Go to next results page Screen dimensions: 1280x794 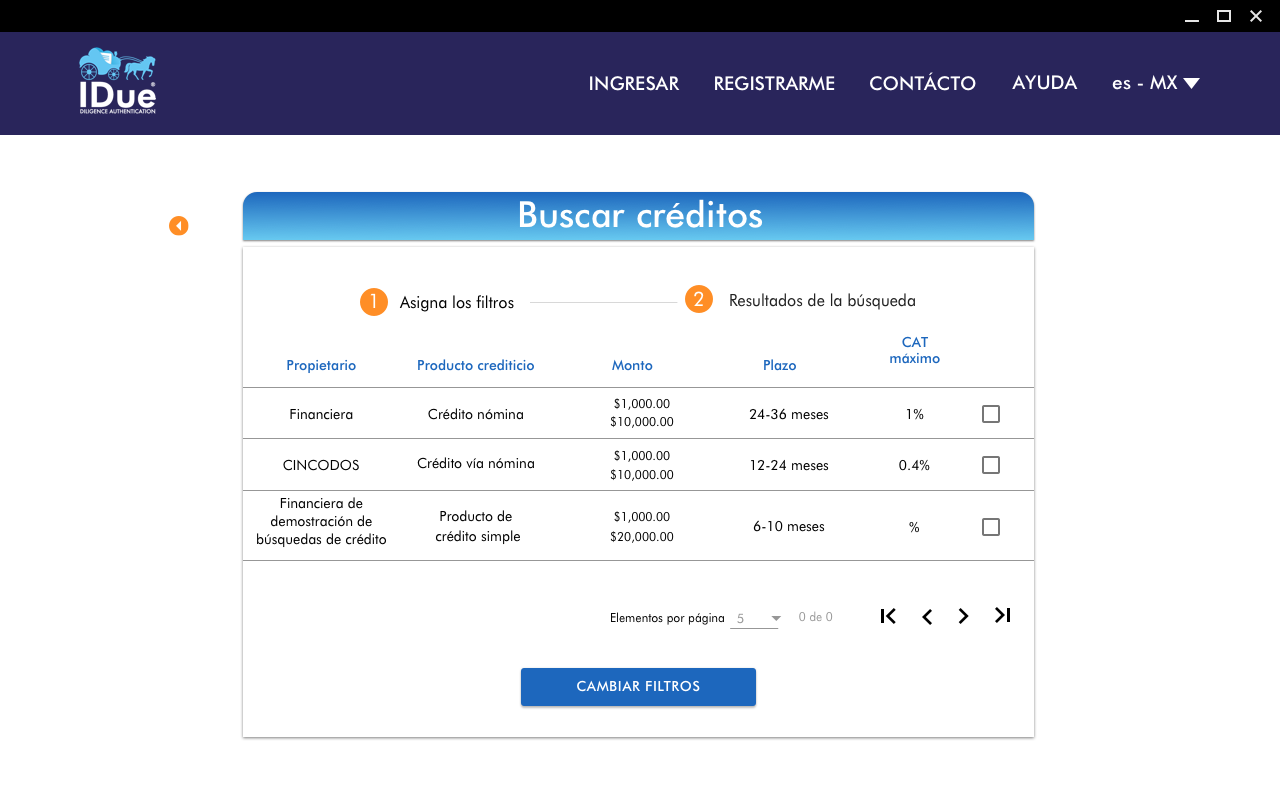963,616
